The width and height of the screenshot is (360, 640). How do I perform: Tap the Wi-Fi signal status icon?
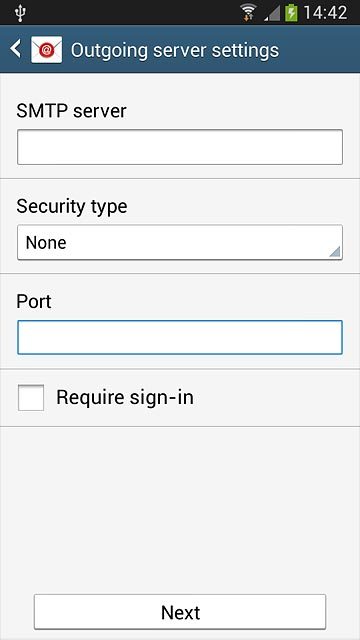[x=248, y=12]
